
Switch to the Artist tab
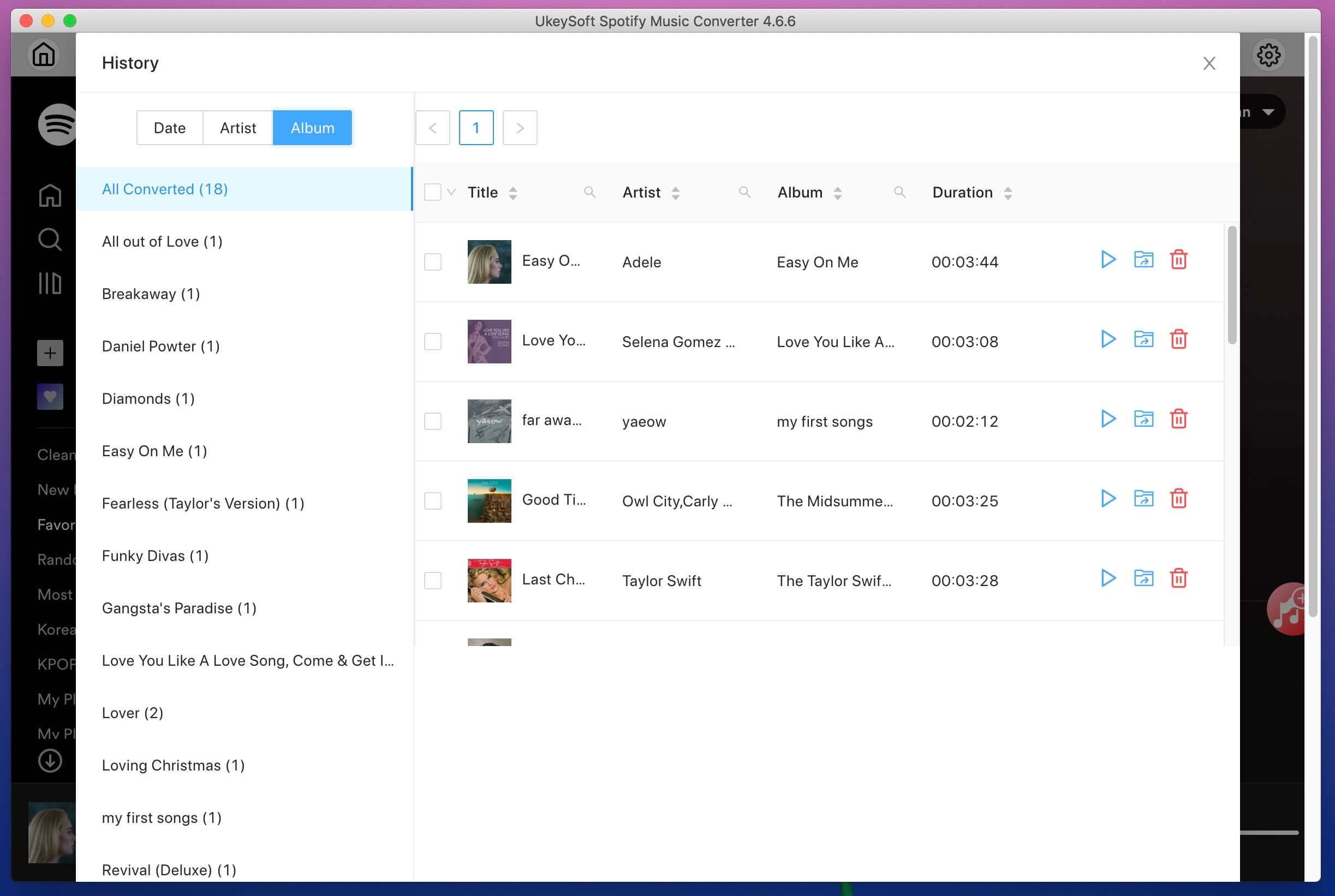[238, 128]
